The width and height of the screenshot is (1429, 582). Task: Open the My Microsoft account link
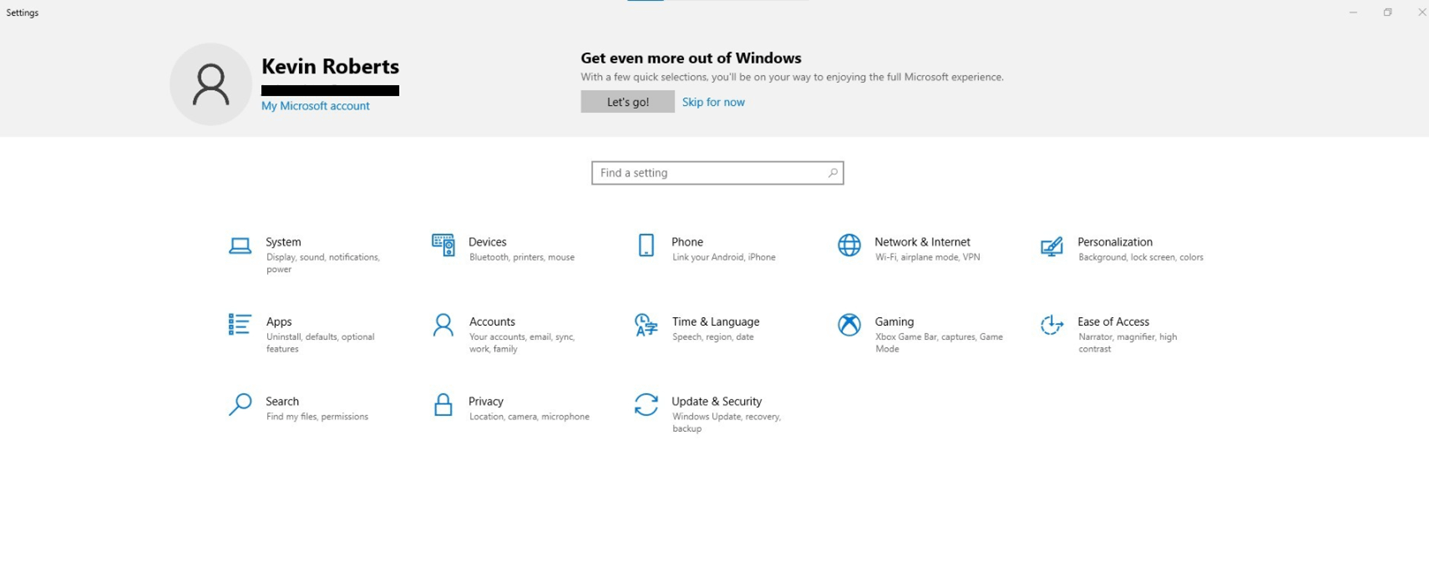coord(315,106)
